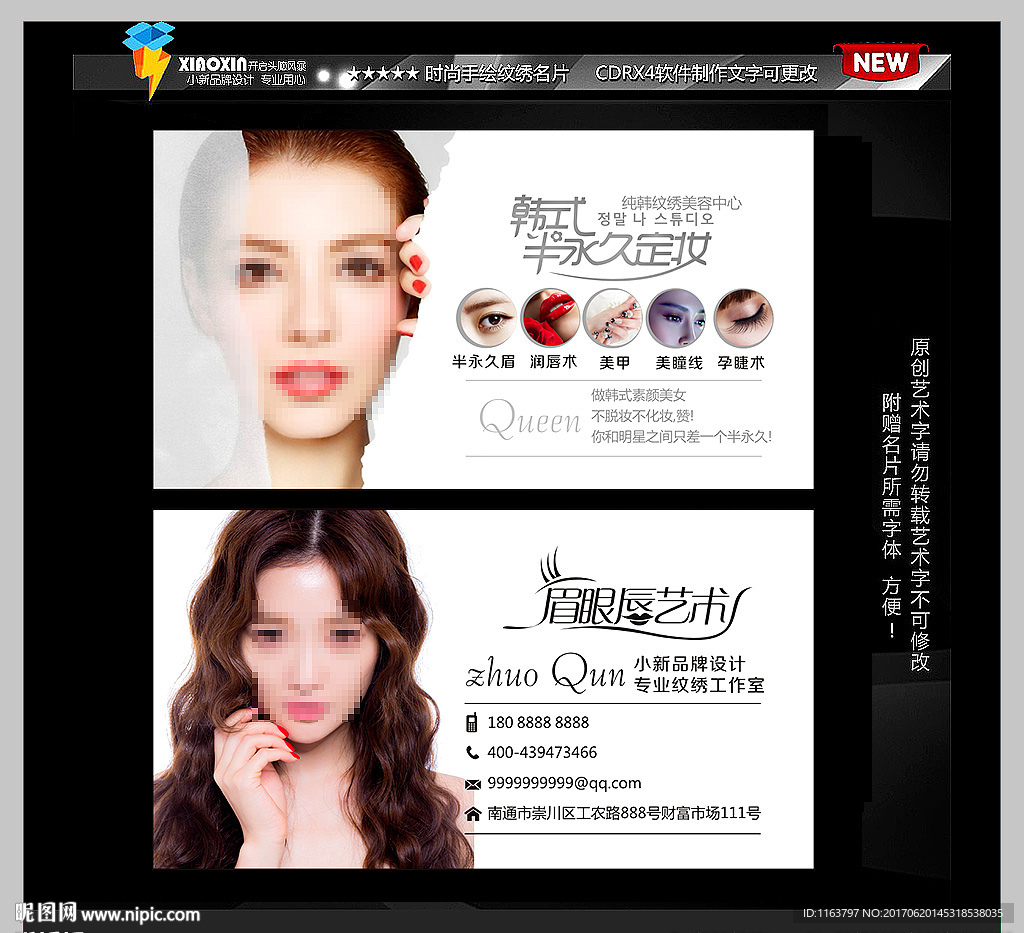Click the text 专业纹绣工作室
This screenshot has height=933, width=1024.
[x=699, y=685]
